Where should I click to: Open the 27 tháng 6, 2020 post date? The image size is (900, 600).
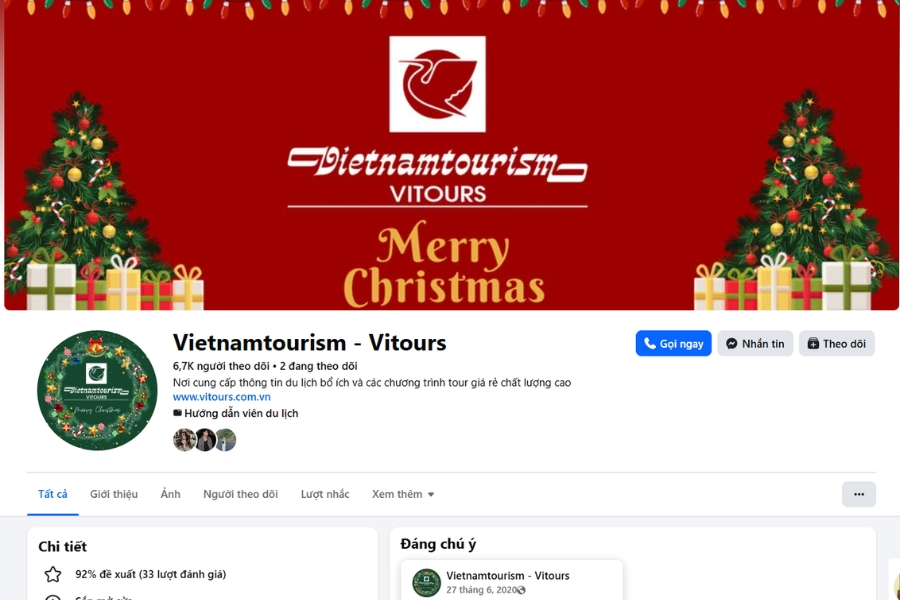(x=481, y=590)
